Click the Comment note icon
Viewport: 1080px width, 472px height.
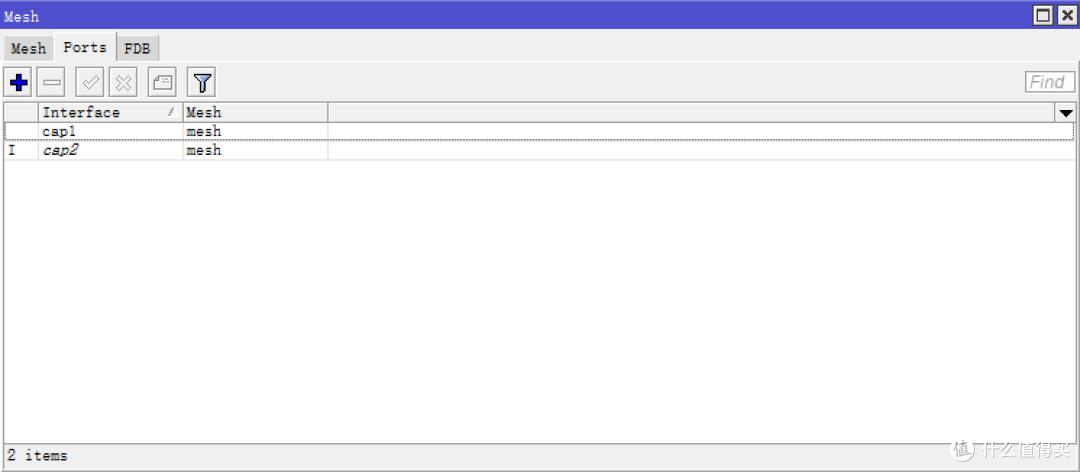163,83
